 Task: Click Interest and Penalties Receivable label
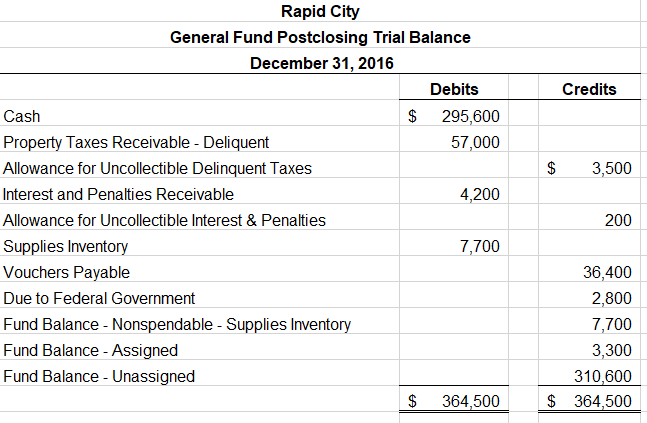[118, 194]
